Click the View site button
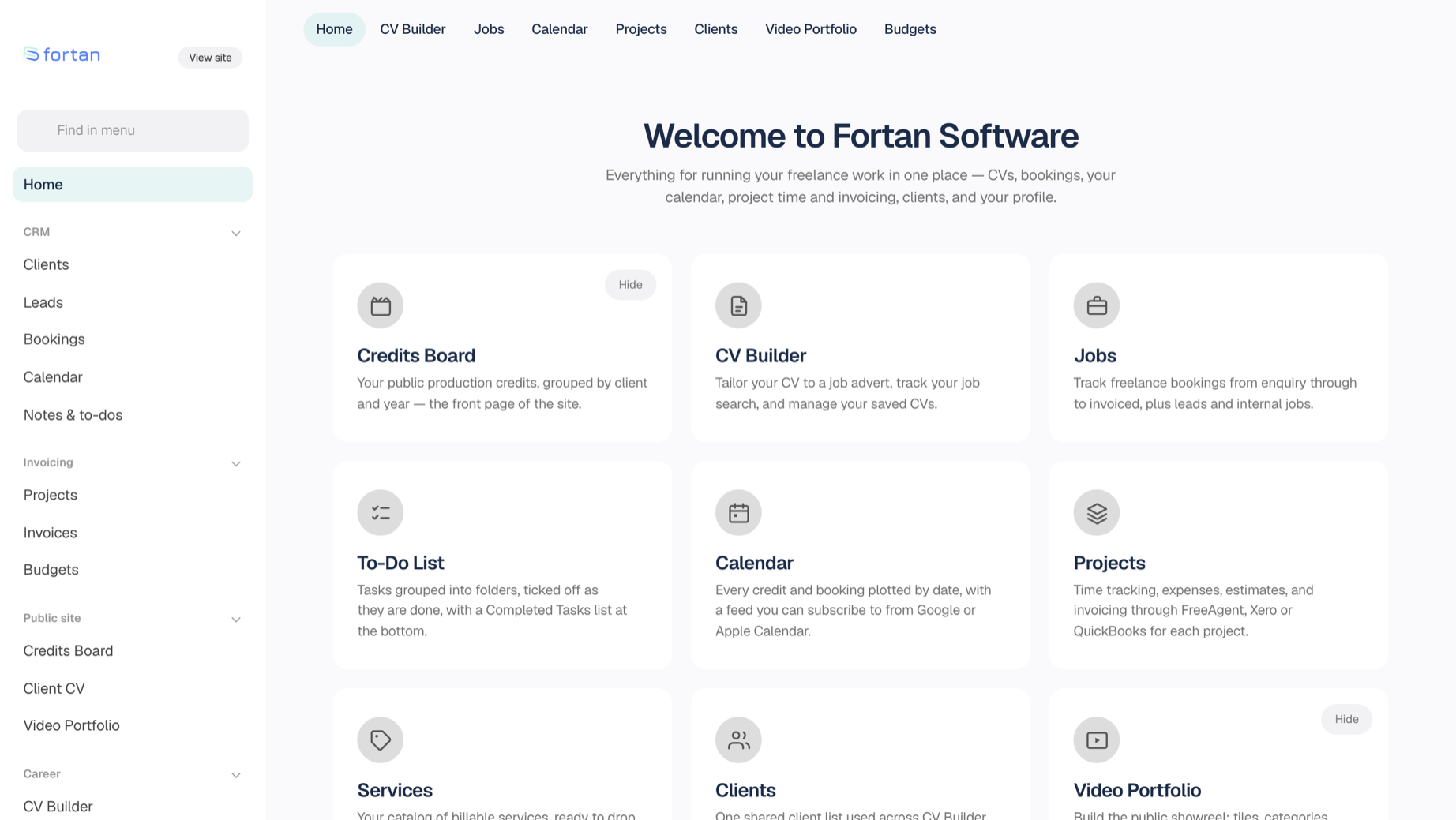The width and height of the screenshot is (1456, 820). pos(210,58)
